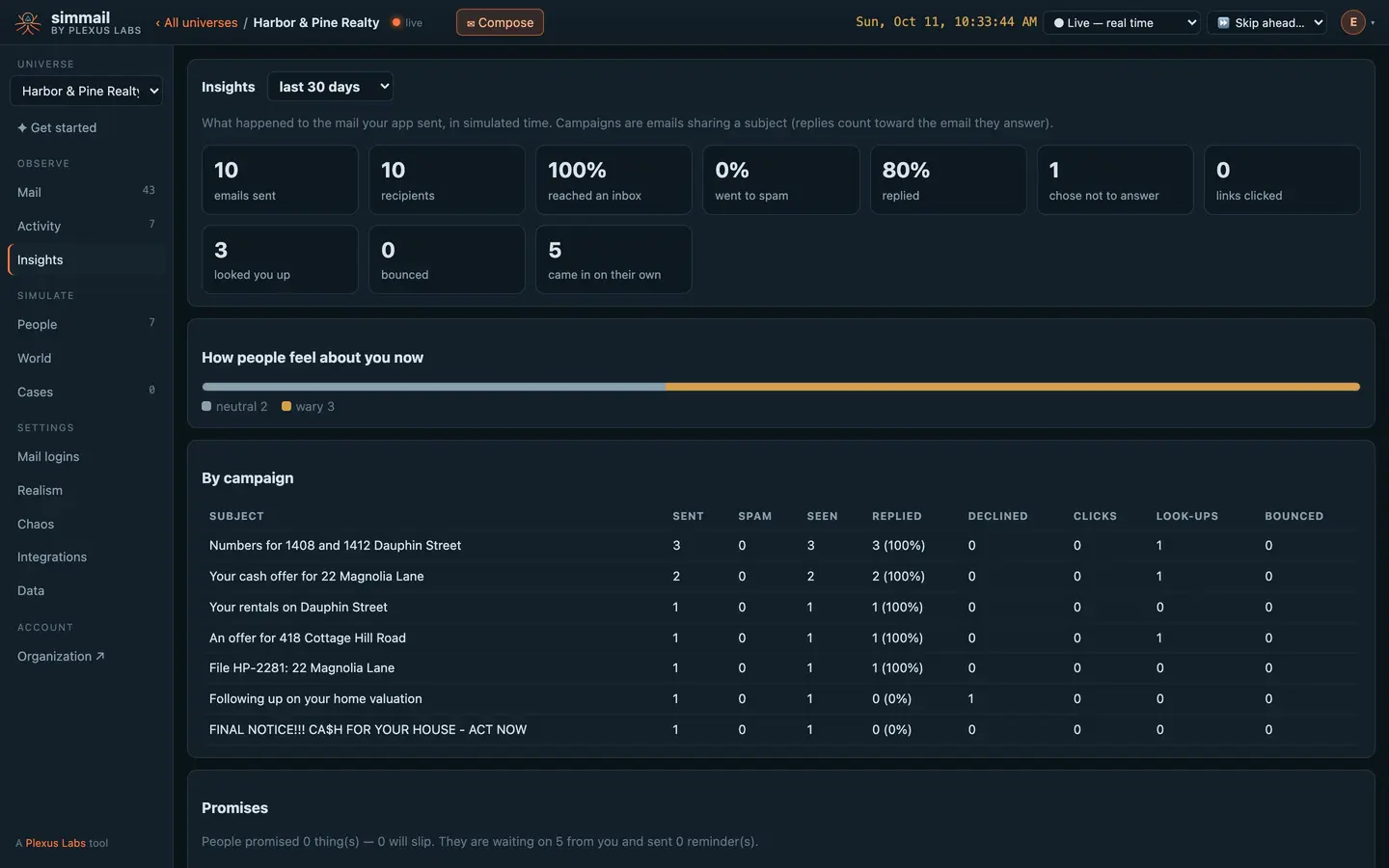
Task: Click 'Your cash offer for 22 Magnolia Lane'
Action: click(x=316, y=577)
